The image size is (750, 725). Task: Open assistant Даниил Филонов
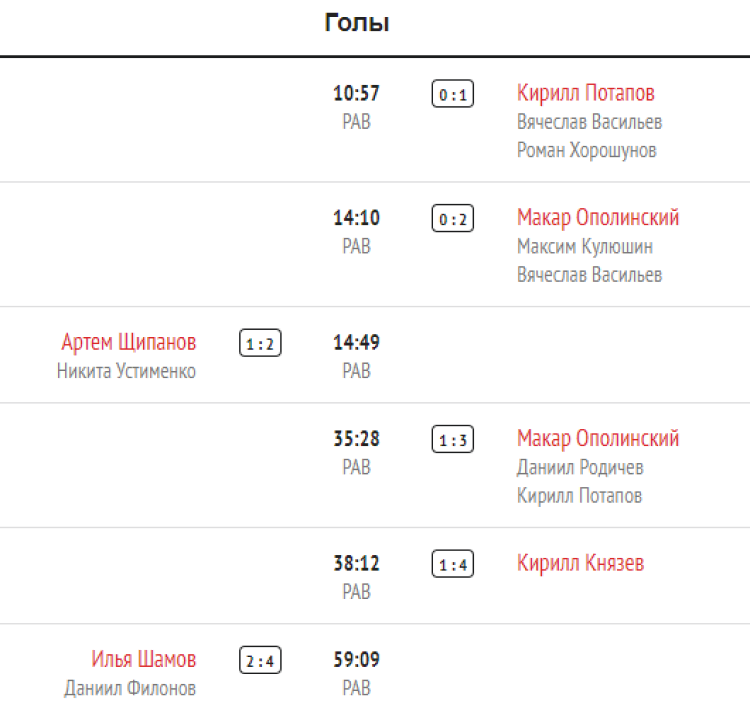[x=130, y=689]
